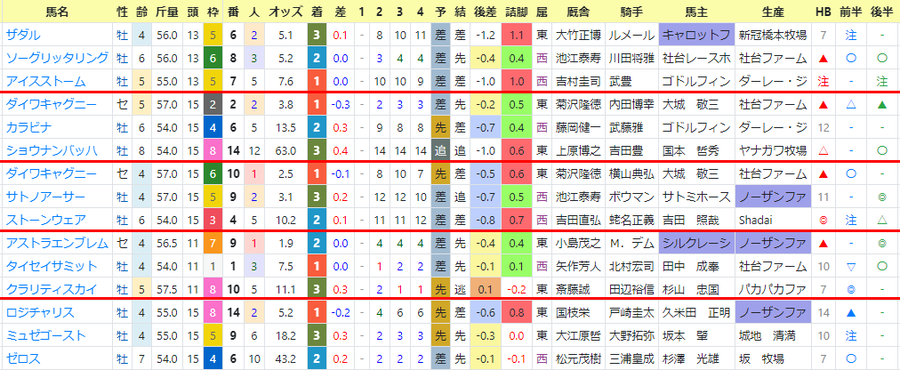Select the odds value 43.2
The height and width of the screenshot is (370, 900).
point(286,359)
